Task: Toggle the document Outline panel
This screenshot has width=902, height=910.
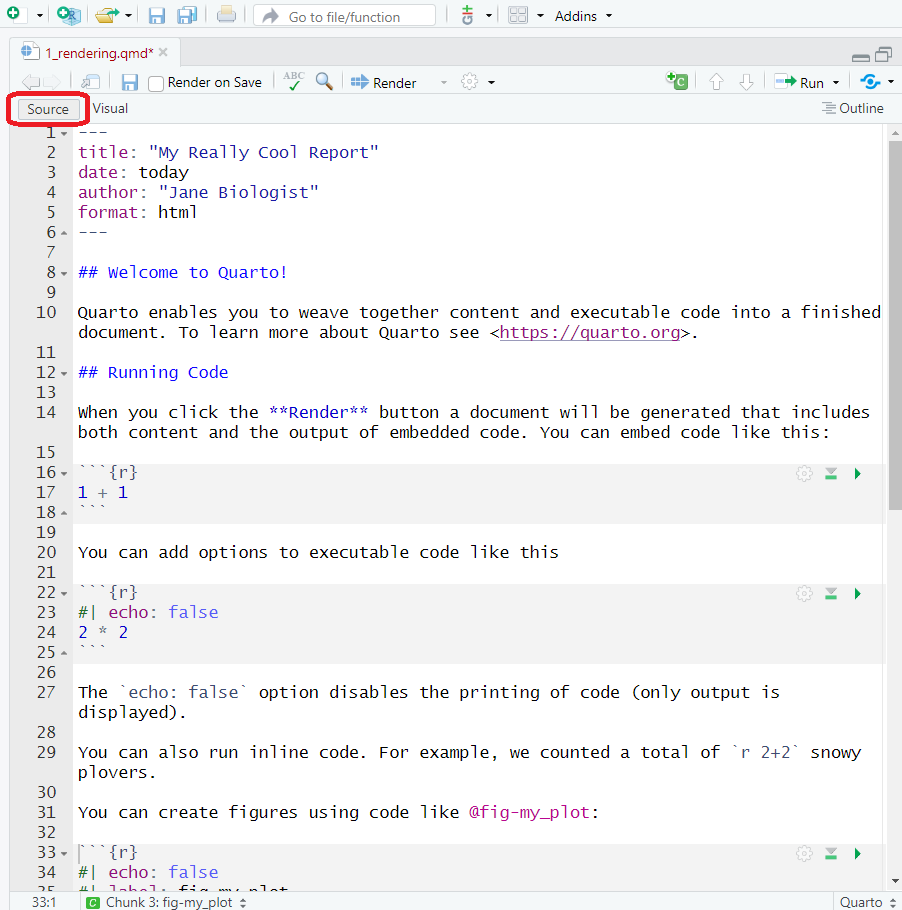Action: point(851,108)
